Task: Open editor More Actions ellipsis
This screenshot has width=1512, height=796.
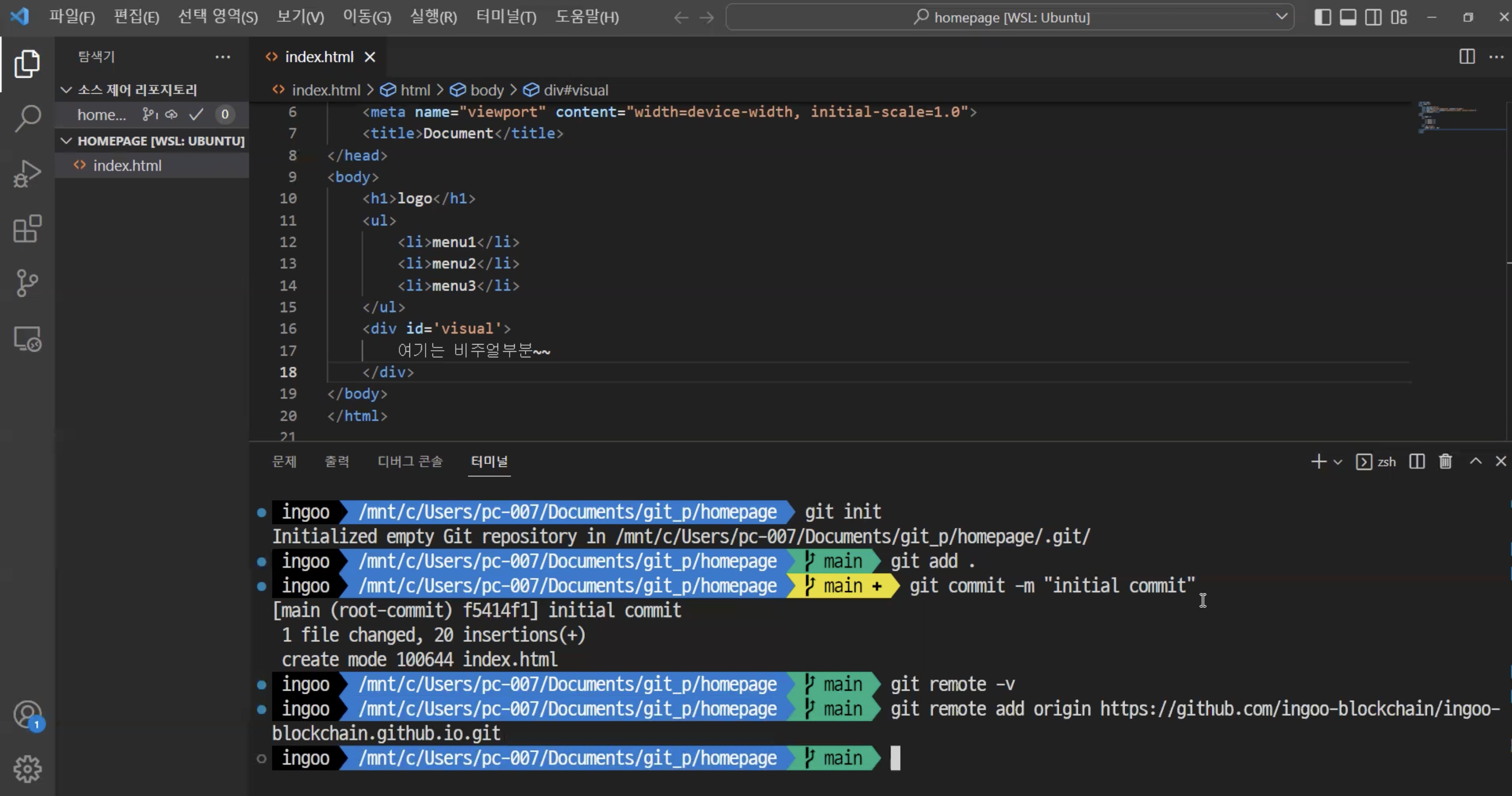Action: 1496,56
